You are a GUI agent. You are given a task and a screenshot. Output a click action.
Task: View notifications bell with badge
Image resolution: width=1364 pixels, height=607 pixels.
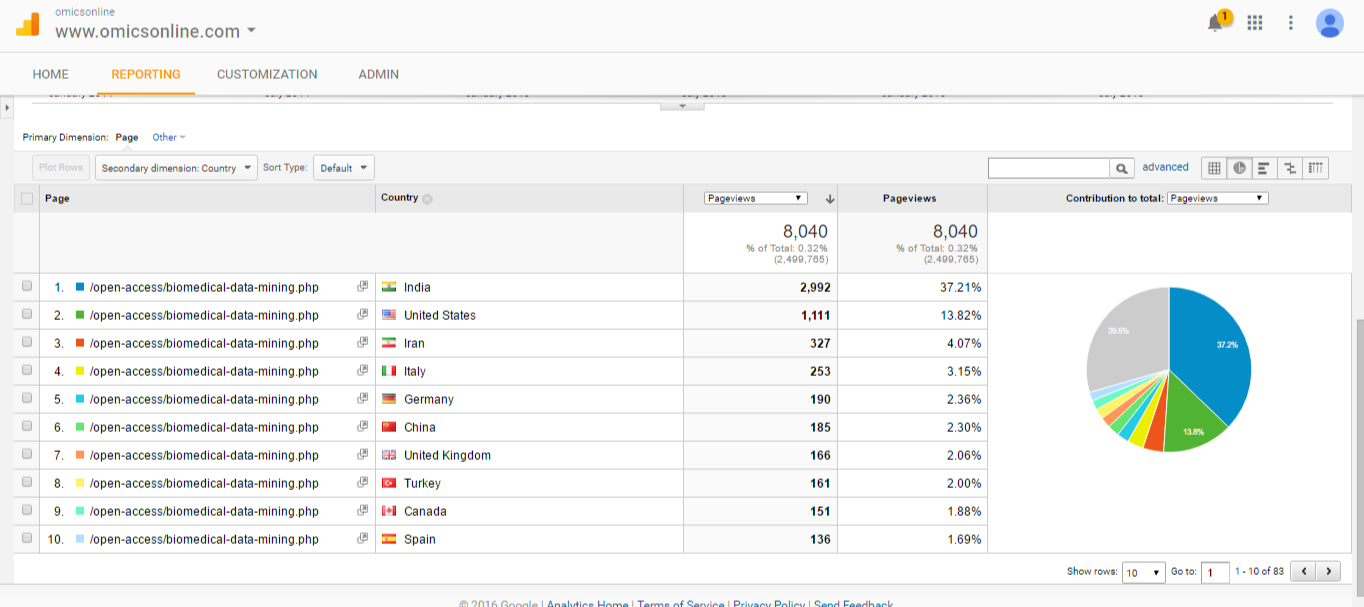(x=1217, y=22)
